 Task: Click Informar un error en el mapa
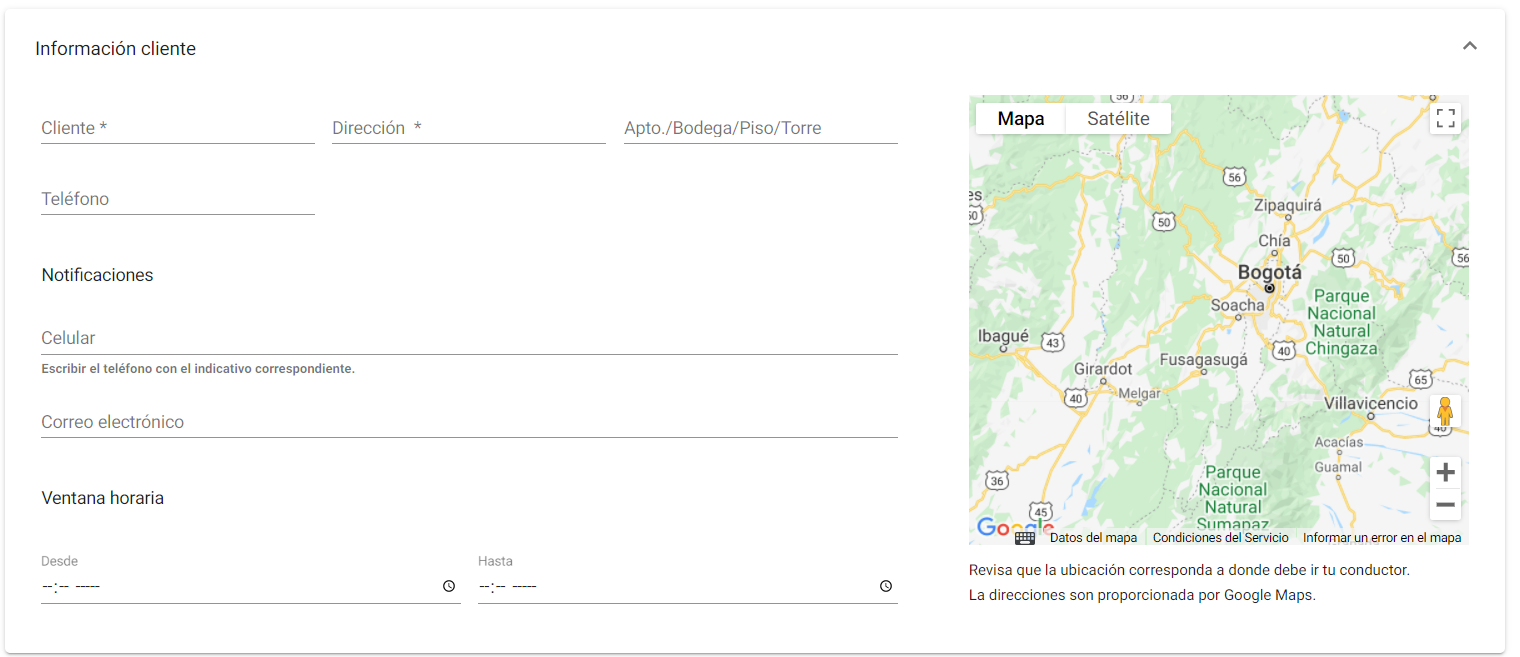pos(1381,538)
